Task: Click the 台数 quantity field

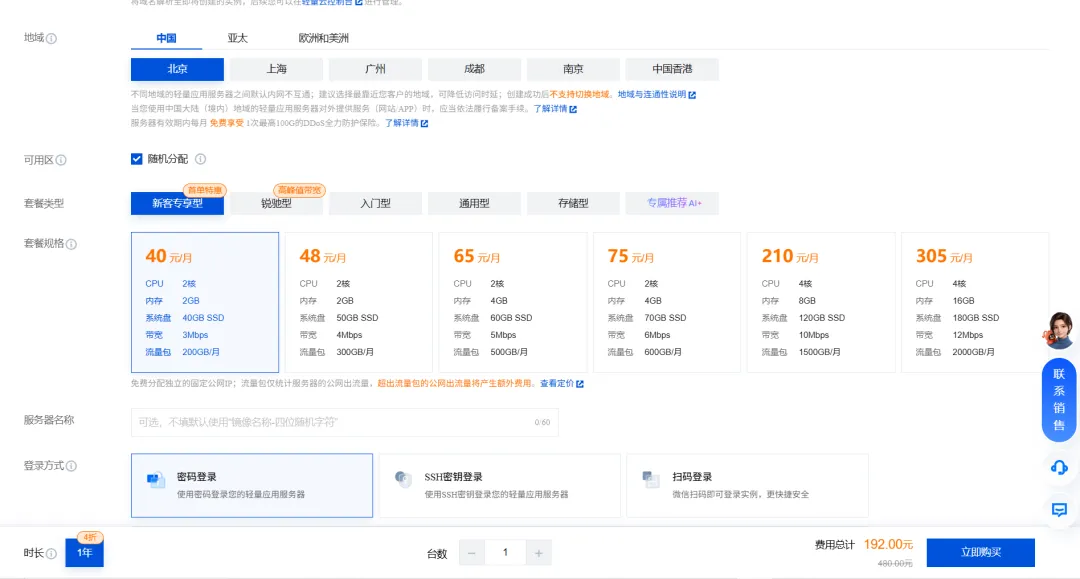Action: pos(505,553)
